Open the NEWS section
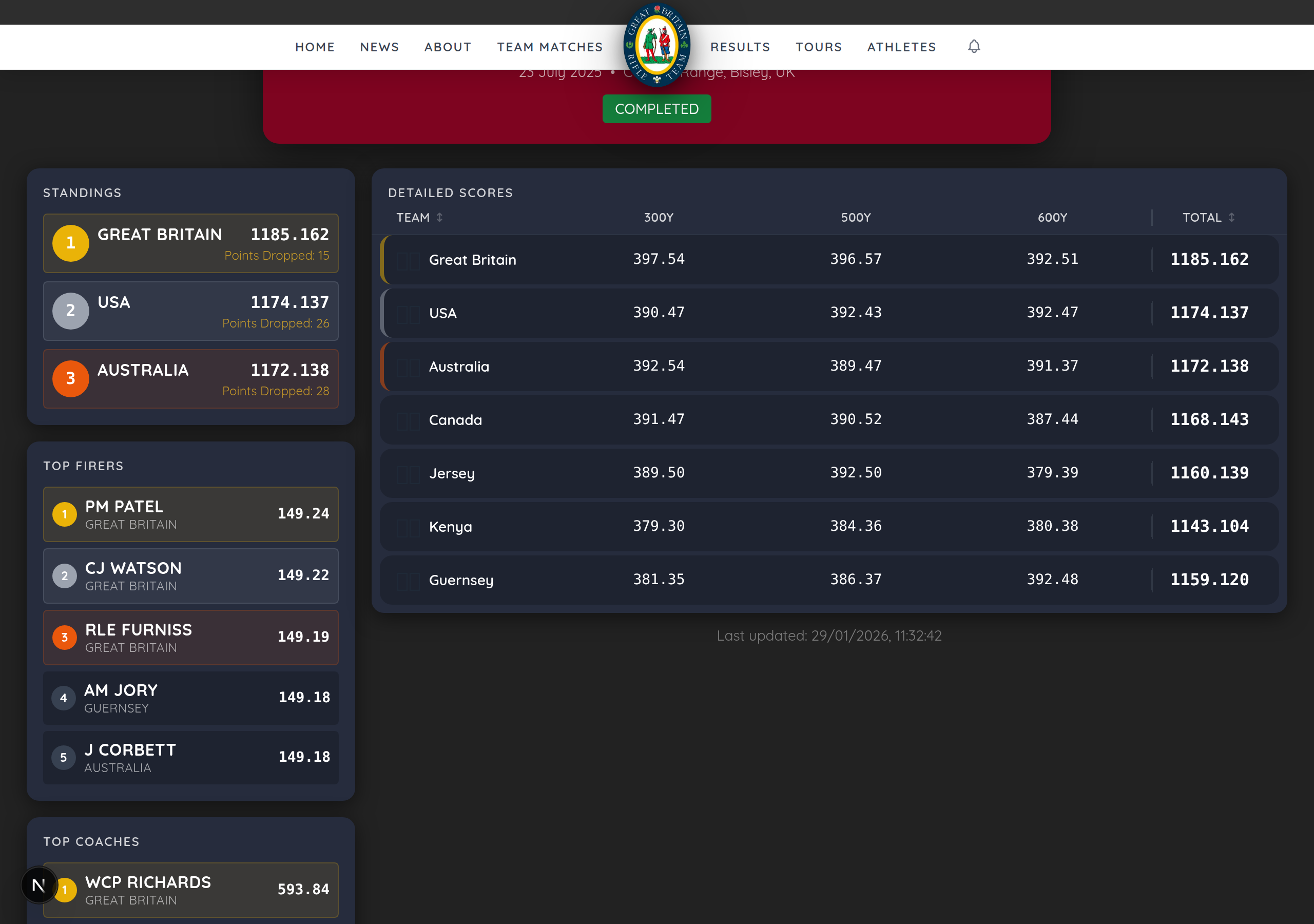Screen dimensions: 1314x924 [x=379, y=47]
